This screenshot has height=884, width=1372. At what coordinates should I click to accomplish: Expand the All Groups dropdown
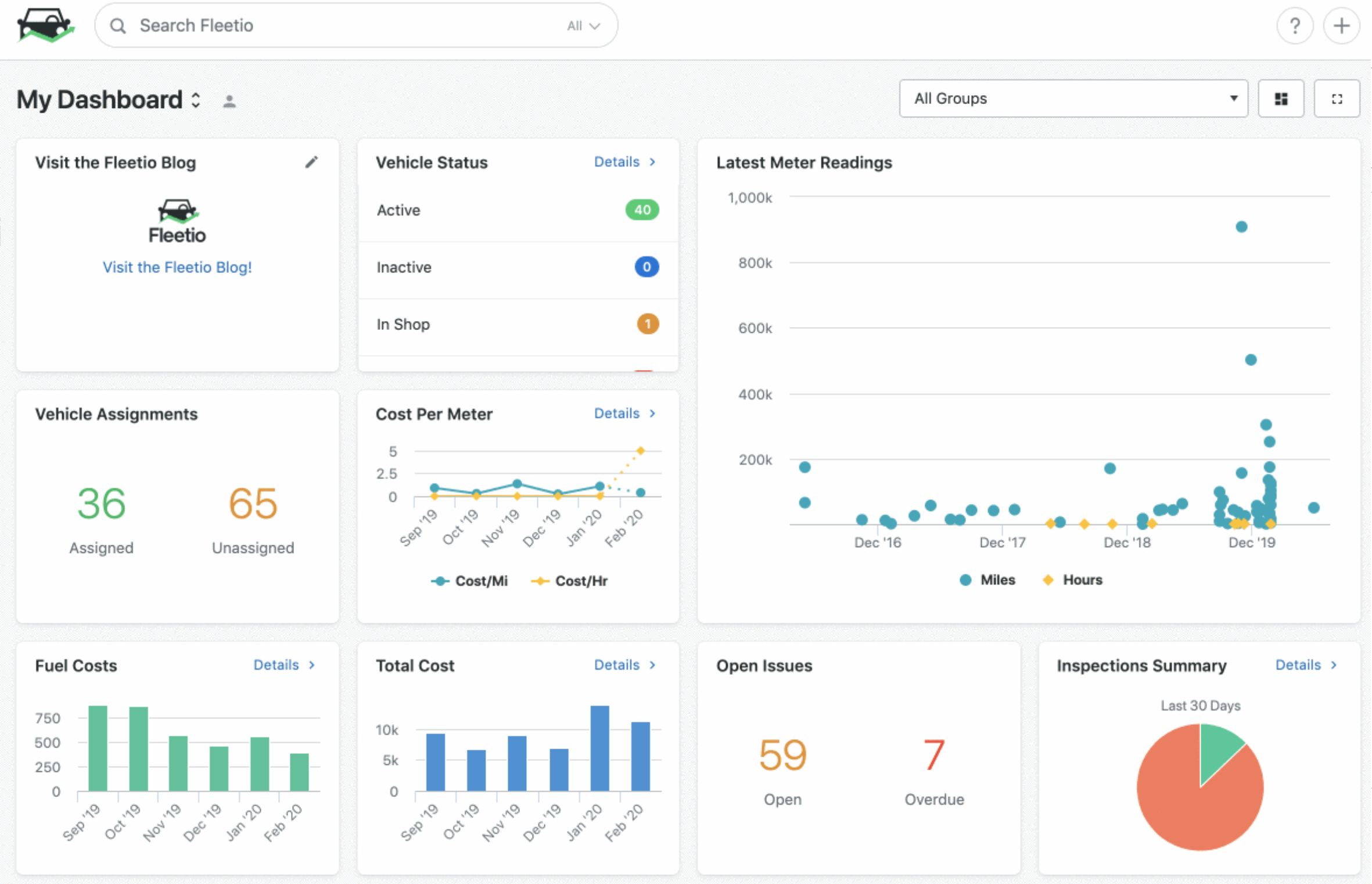point(1073,99)
